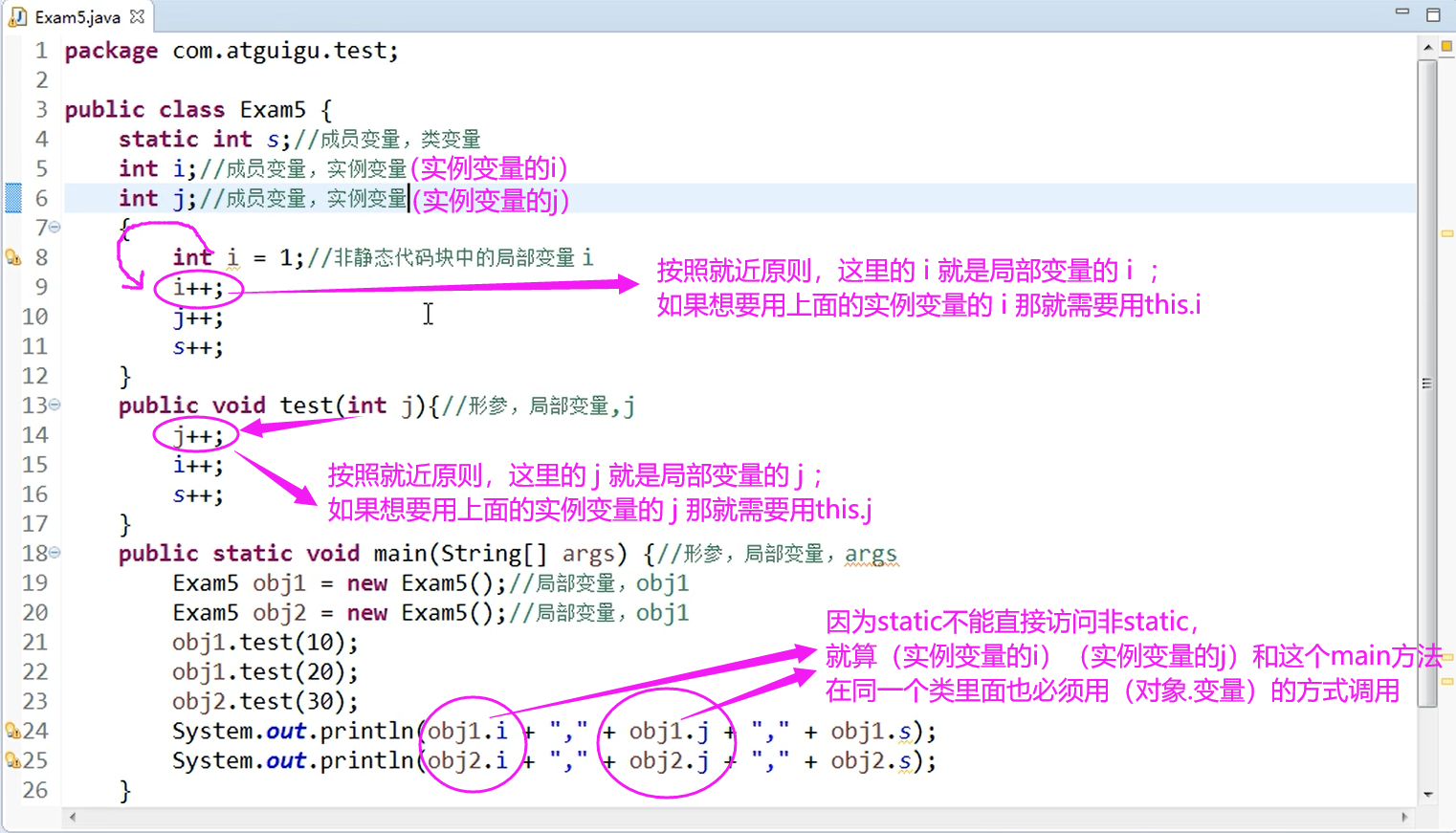The image size is (1456, 833).
Task: Click "obj1.test(10);" on line 21
Action: tap(265, 643)
